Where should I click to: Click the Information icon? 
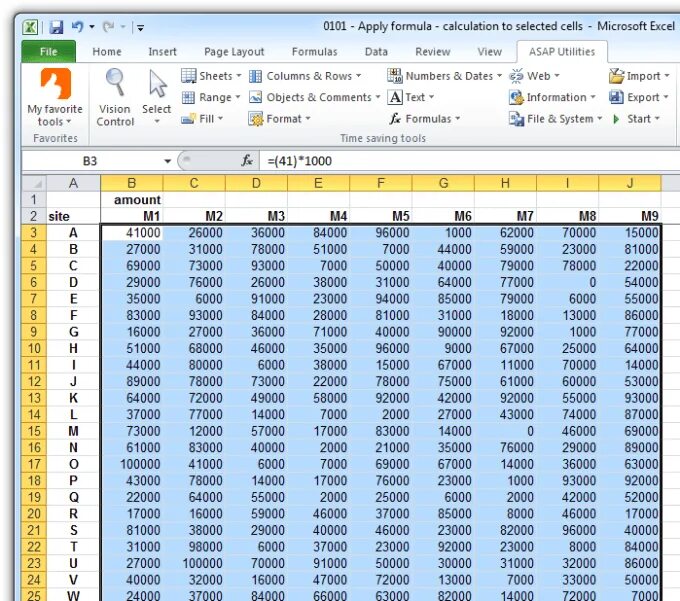pyautogui.click(x=516, y=97)
